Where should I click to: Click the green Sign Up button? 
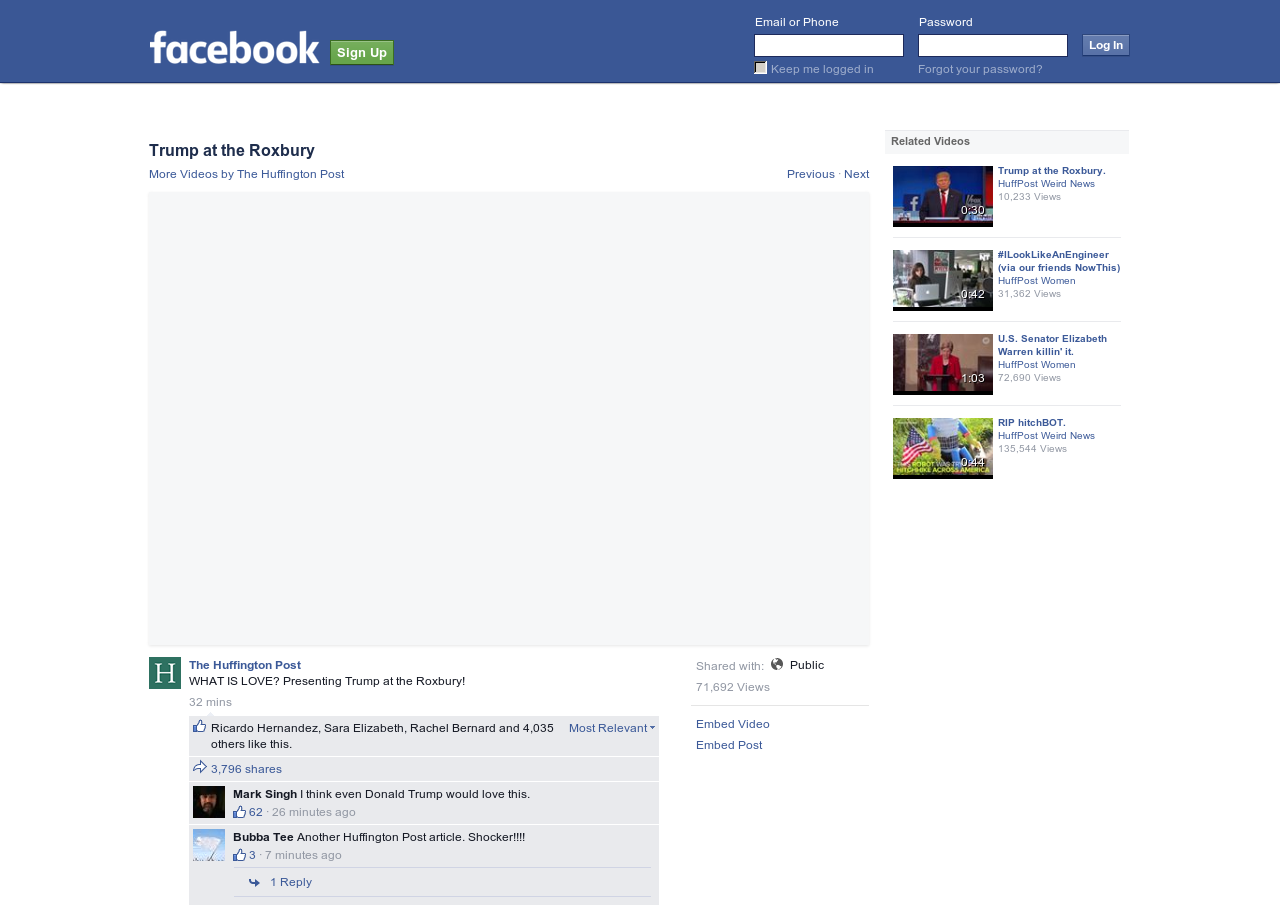[x=362, y=53]
